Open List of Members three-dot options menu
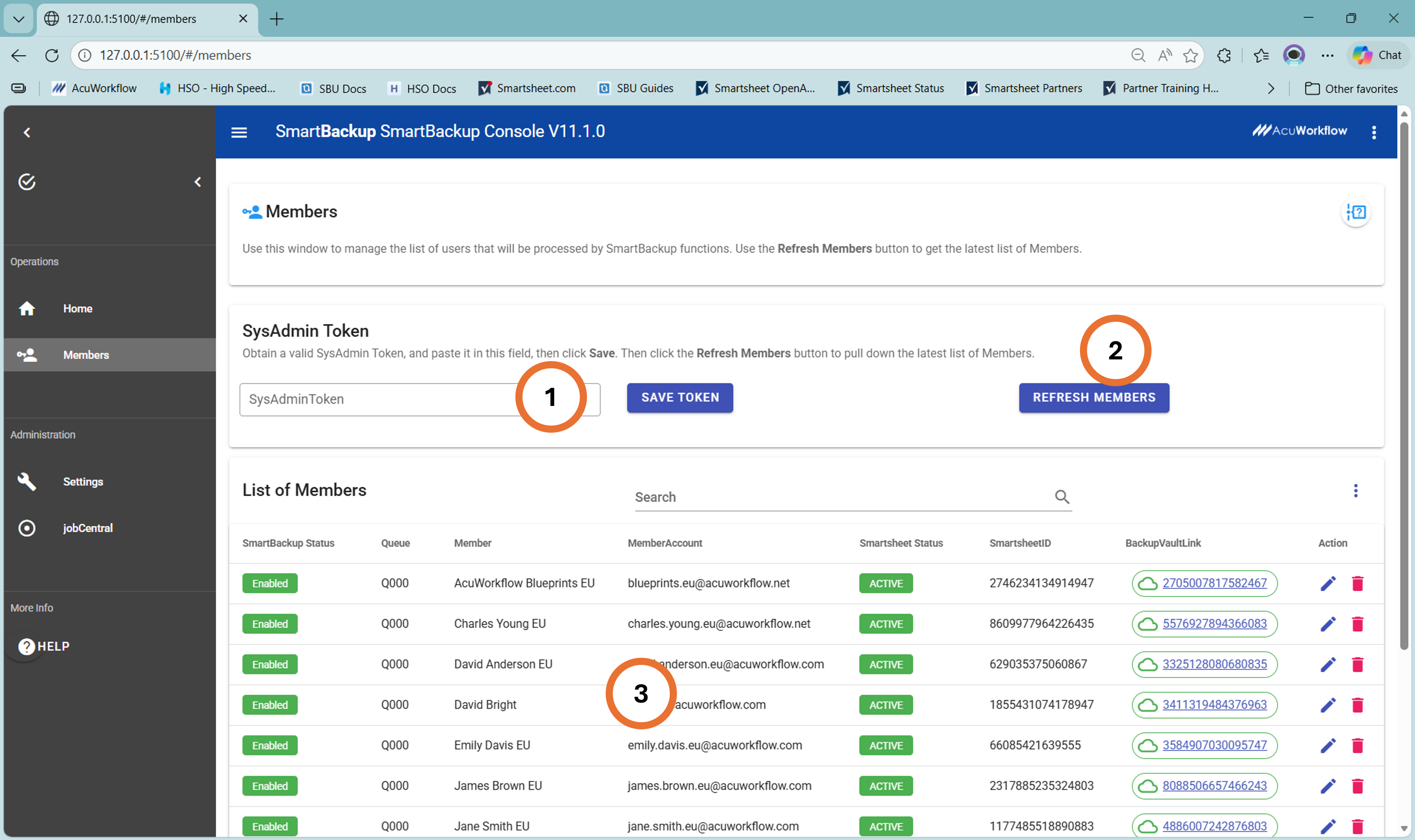 point(1355,490)
